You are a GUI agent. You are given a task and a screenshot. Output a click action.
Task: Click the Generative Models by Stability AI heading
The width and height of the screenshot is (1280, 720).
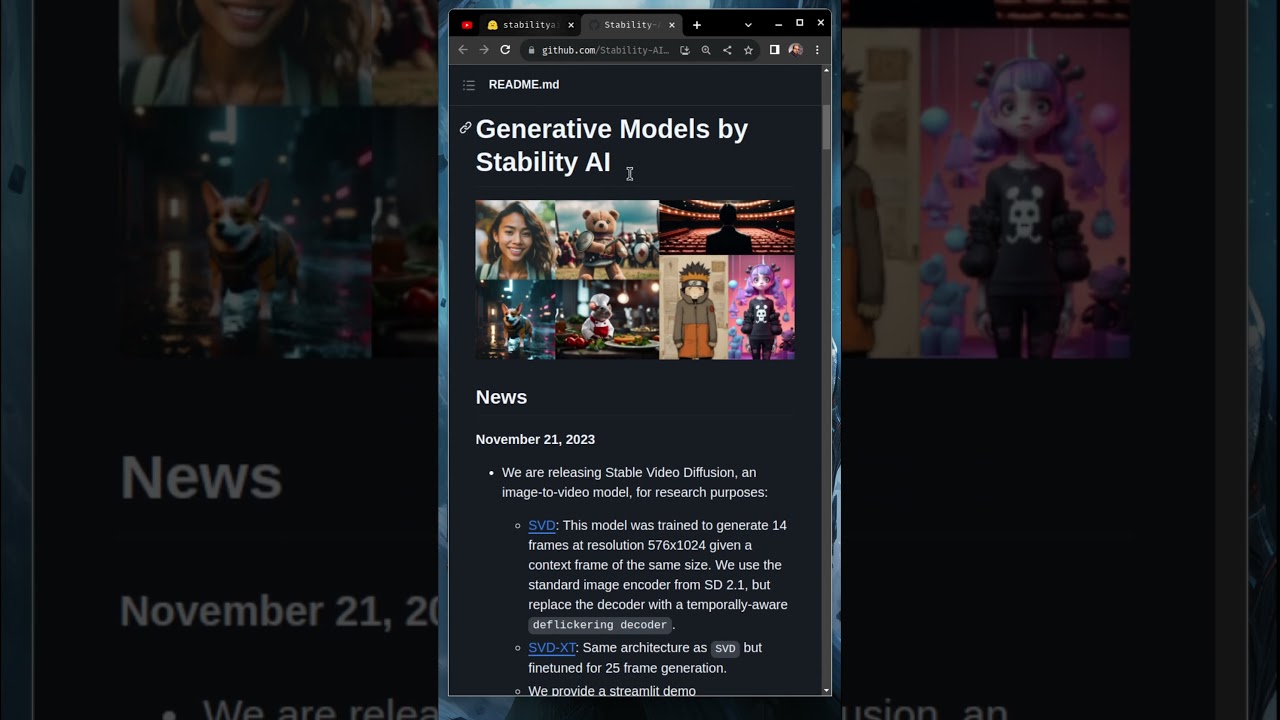pyautogui.click(x=612, y=145)
